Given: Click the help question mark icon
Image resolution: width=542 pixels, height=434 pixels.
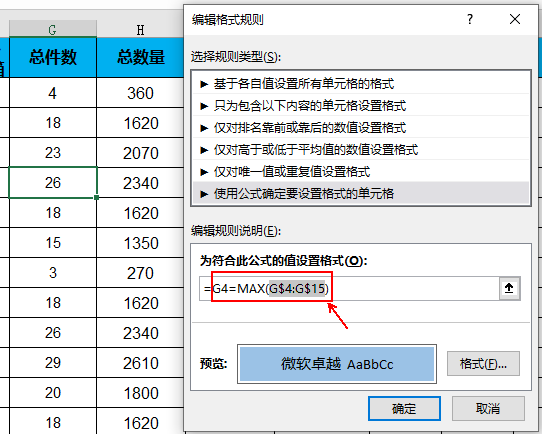Looking at the screenshot, I should (x=469, y=19).
